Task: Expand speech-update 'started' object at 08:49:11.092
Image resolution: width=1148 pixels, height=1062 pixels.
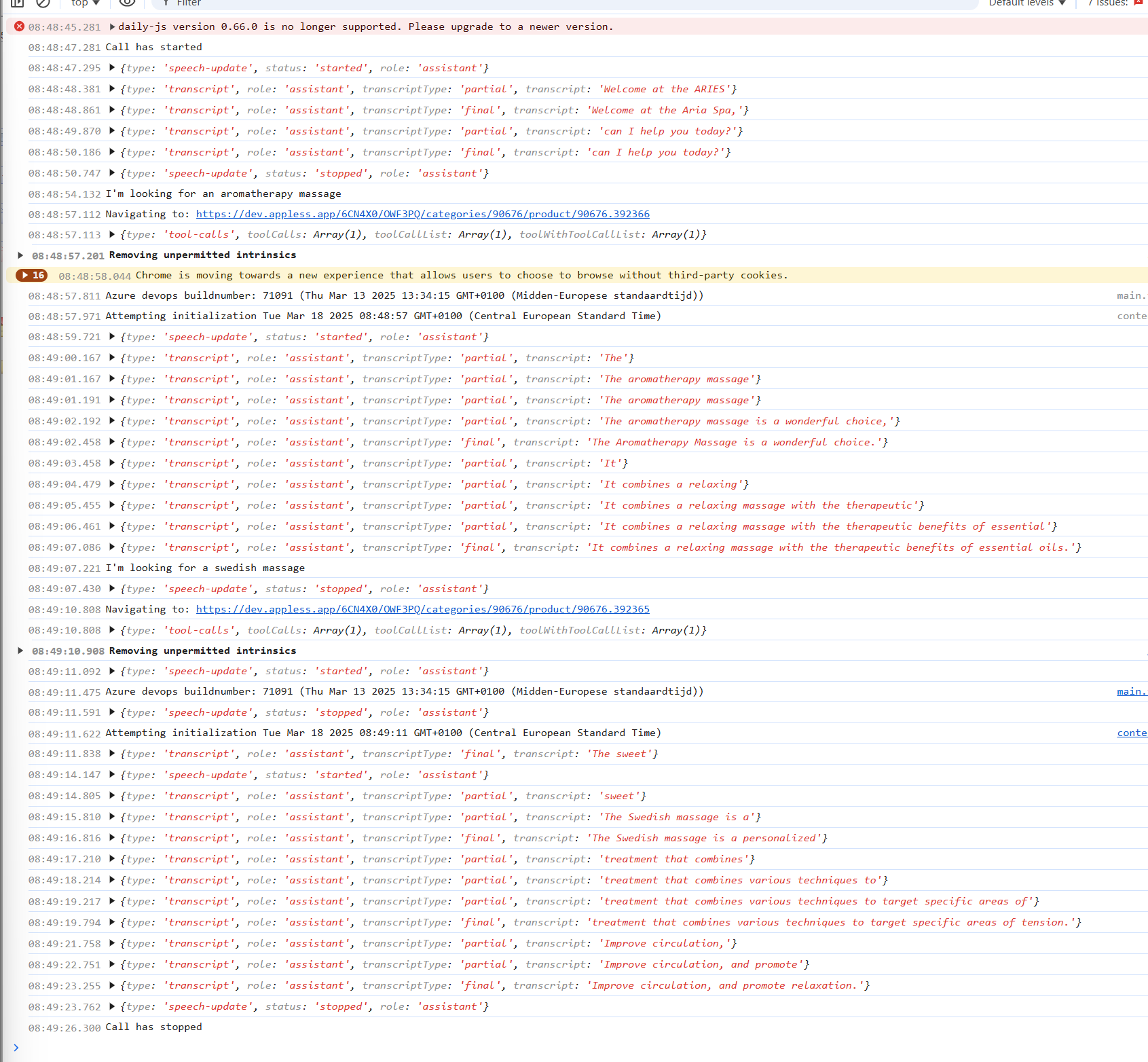Action: pyautogui.click(x=112, y=671)
